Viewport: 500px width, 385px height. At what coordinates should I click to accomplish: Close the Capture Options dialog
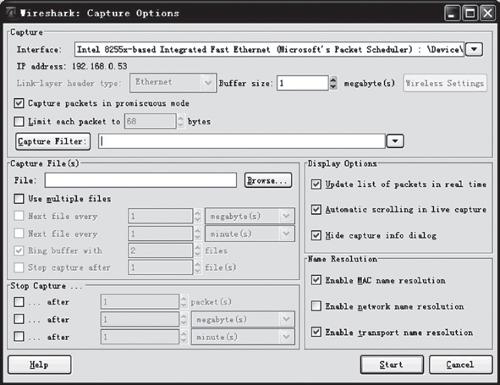[488, 13]
